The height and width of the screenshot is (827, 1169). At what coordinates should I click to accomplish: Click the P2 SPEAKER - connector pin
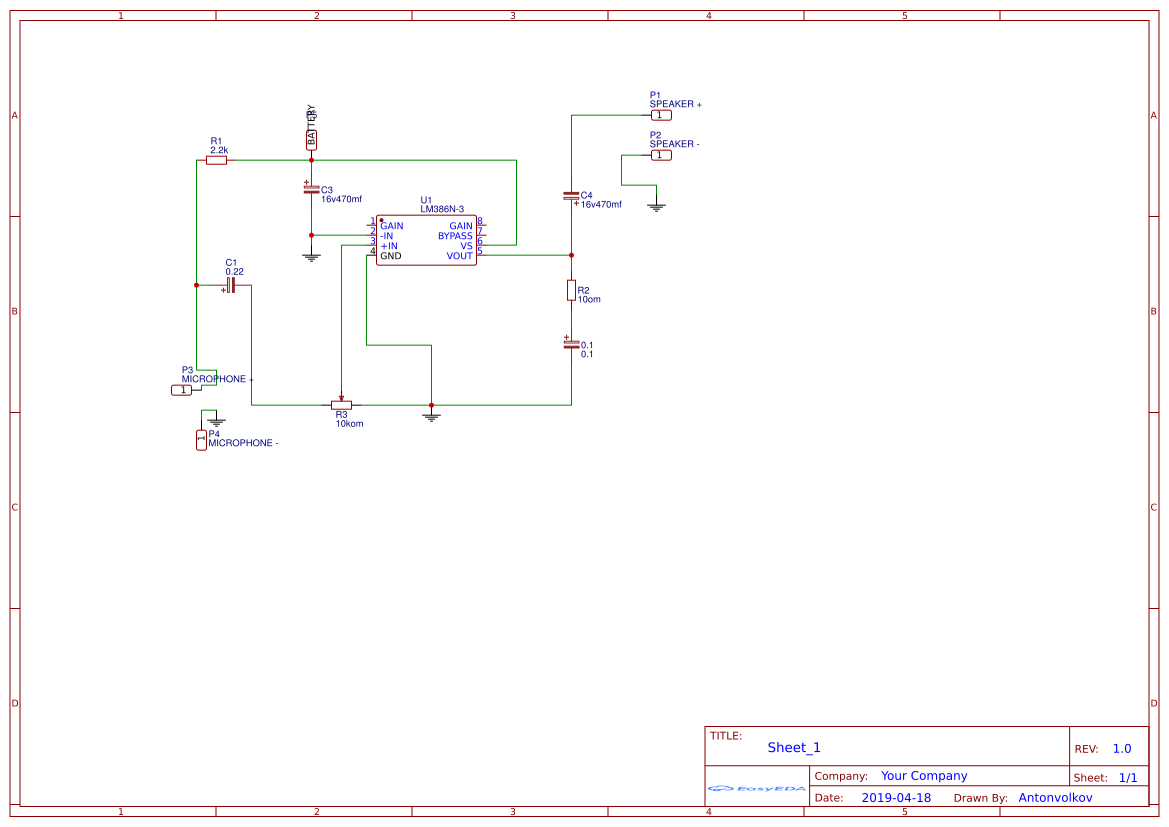(x=661, y=155)
